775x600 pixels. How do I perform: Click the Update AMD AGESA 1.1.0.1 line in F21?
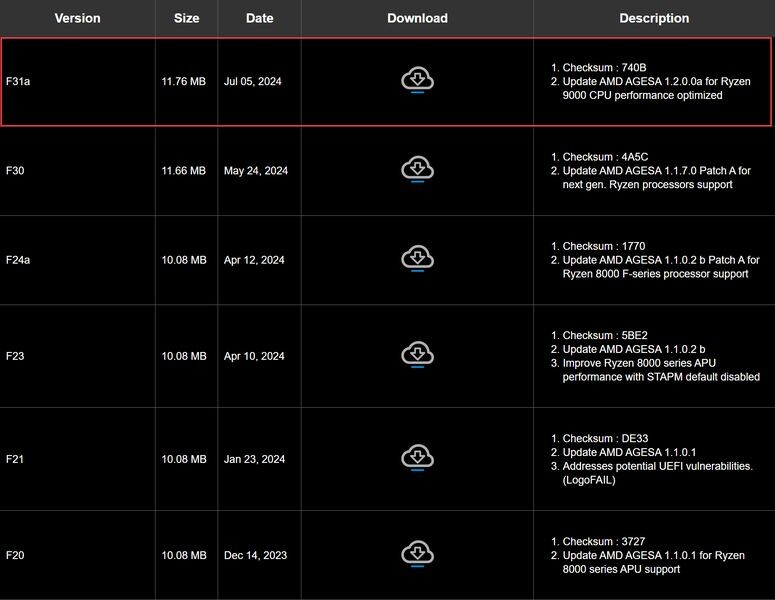tap(629, 452)
